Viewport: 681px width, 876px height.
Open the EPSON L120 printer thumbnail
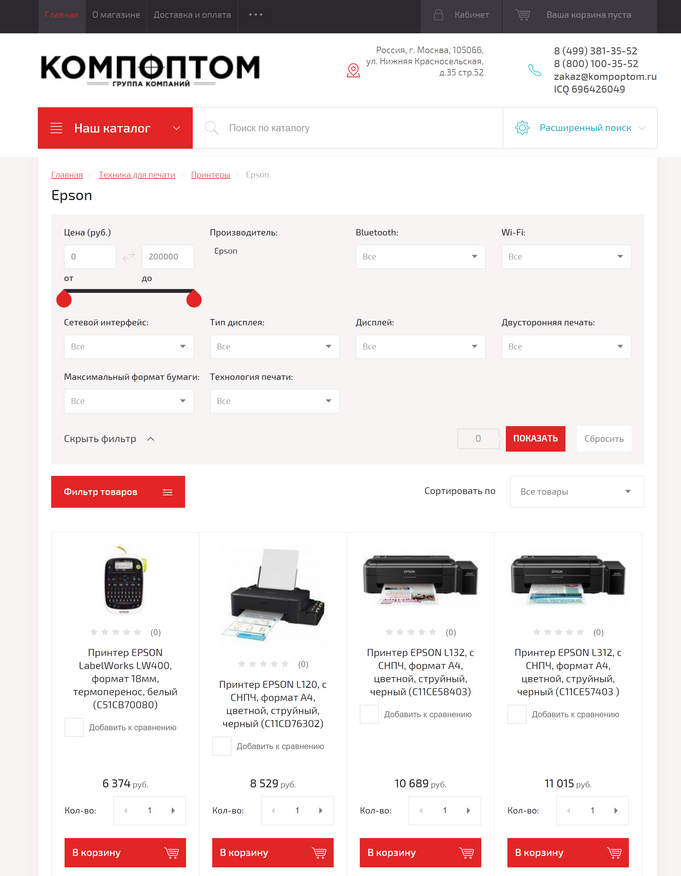click(x=273, y=597)
